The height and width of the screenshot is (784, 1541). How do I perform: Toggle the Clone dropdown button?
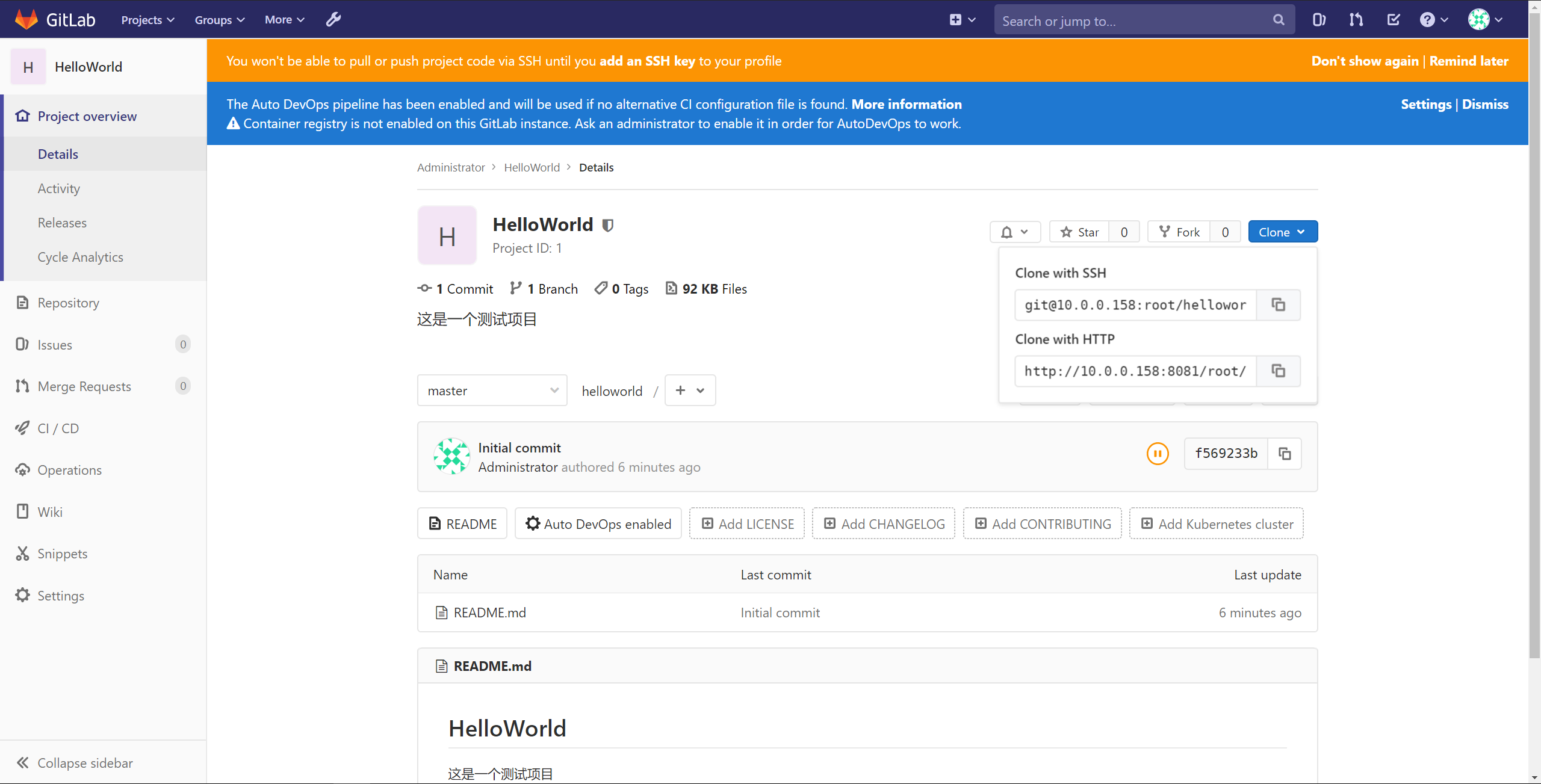(1283, 232)
